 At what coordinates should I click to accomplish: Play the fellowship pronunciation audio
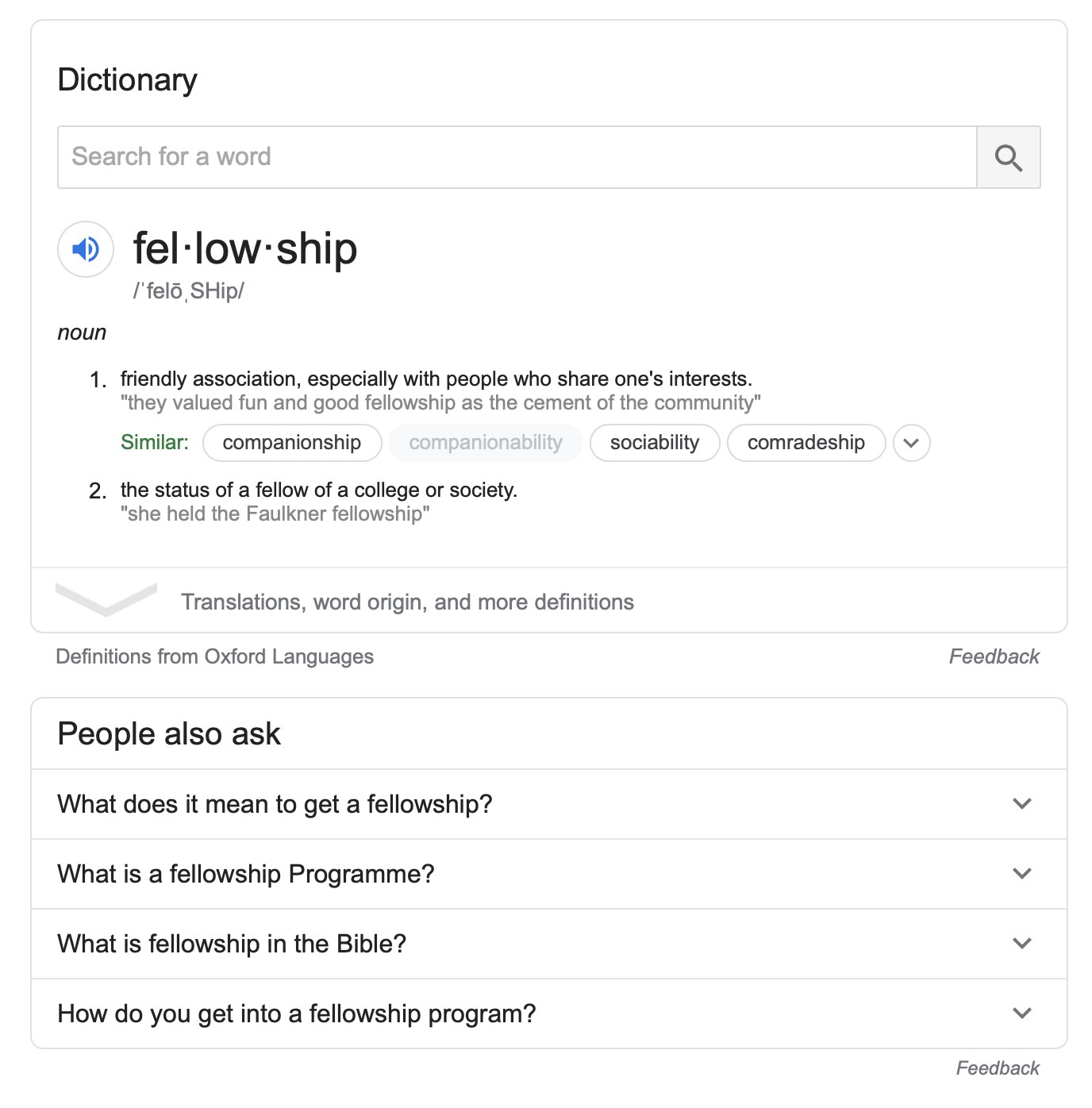tap(86, 249)
